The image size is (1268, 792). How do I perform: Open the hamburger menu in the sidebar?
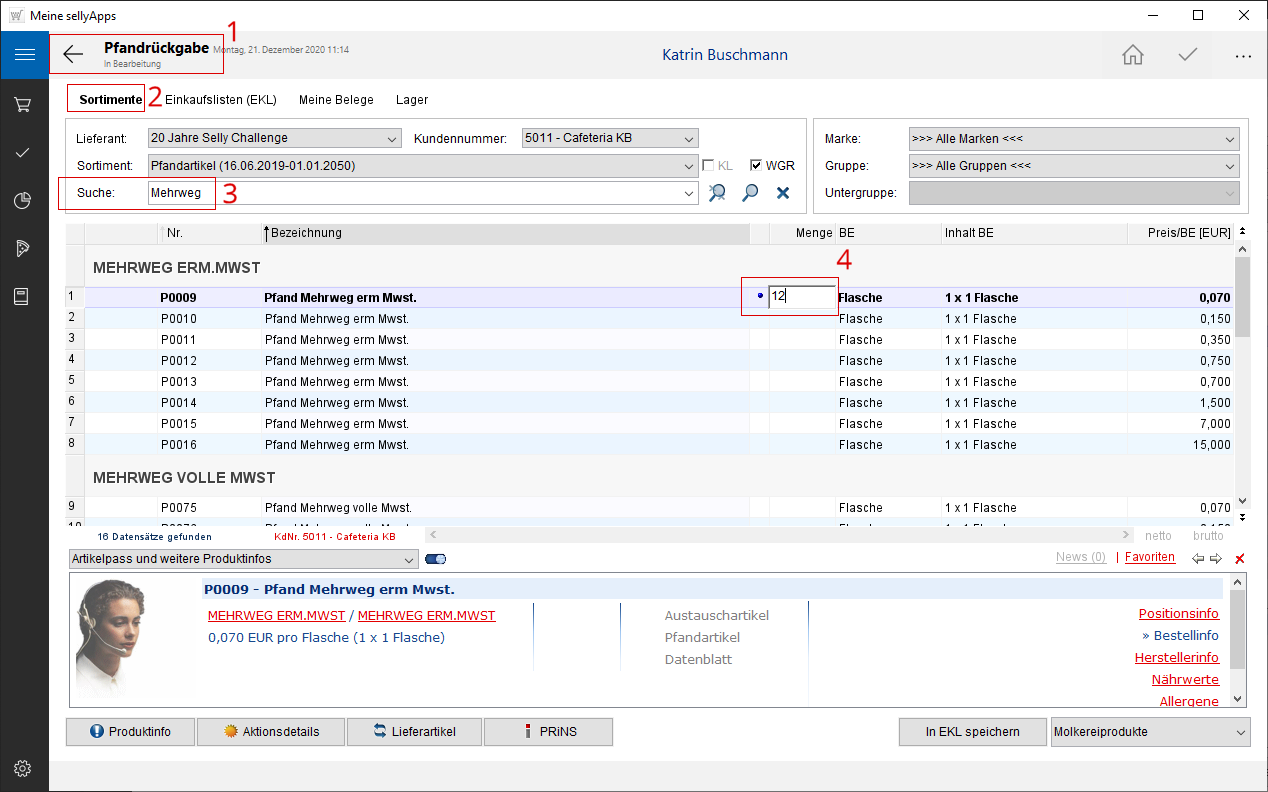[24, 55]
